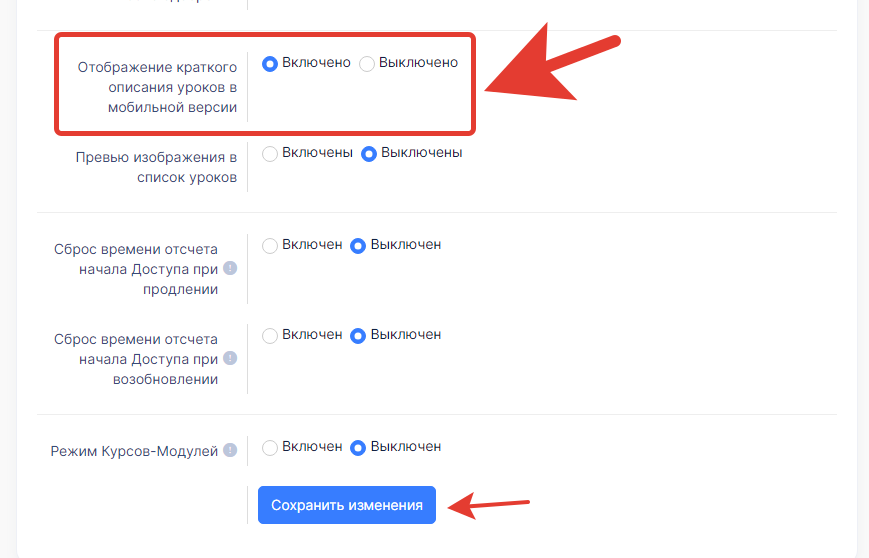Click the Сброс времени отсчета при продлении label

[136, 268]
